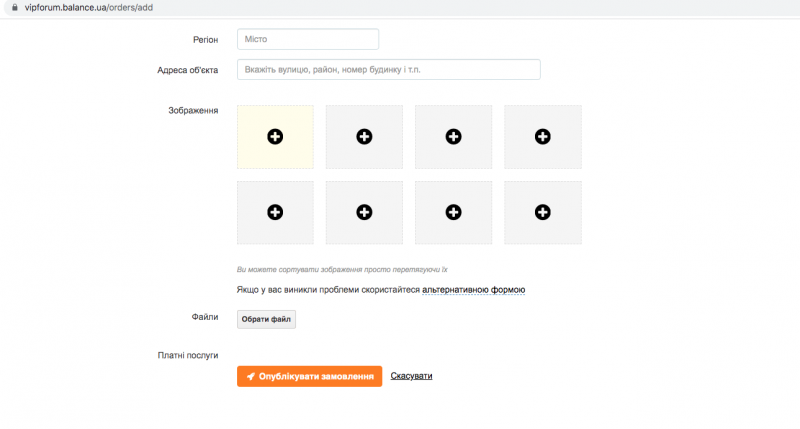Click the Скасувати cancel link

(x=411, y=376)
